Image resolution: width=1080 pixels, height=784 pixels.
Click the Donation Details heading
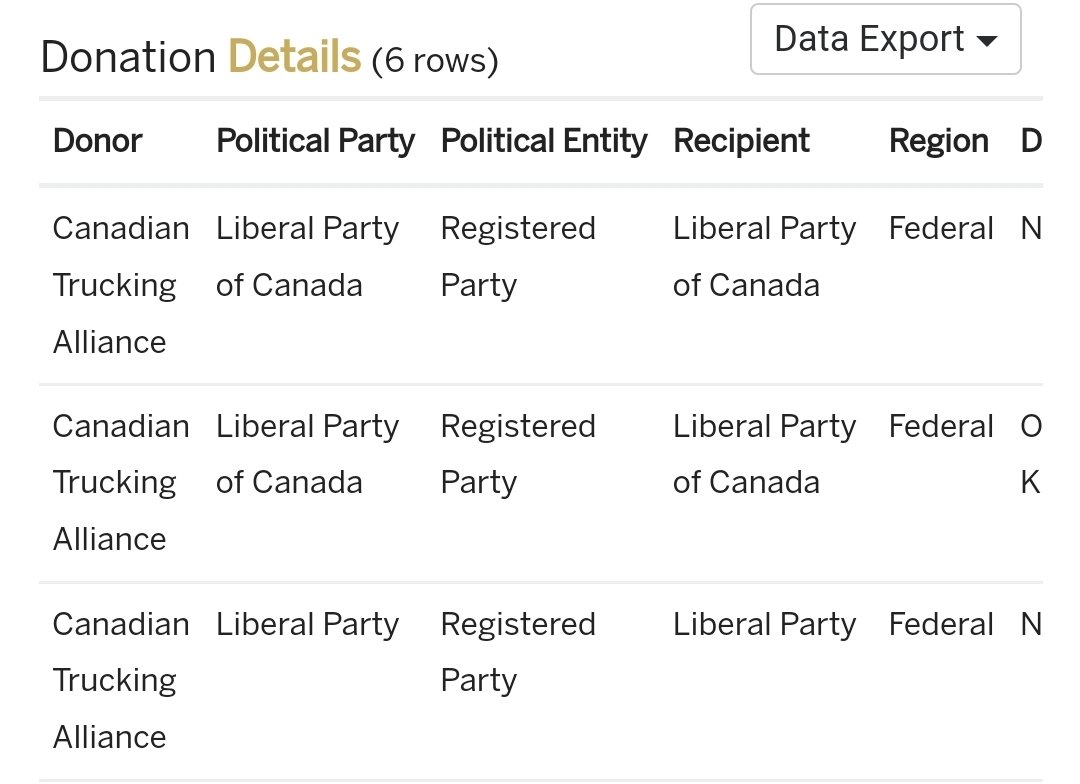pos(200,57)
